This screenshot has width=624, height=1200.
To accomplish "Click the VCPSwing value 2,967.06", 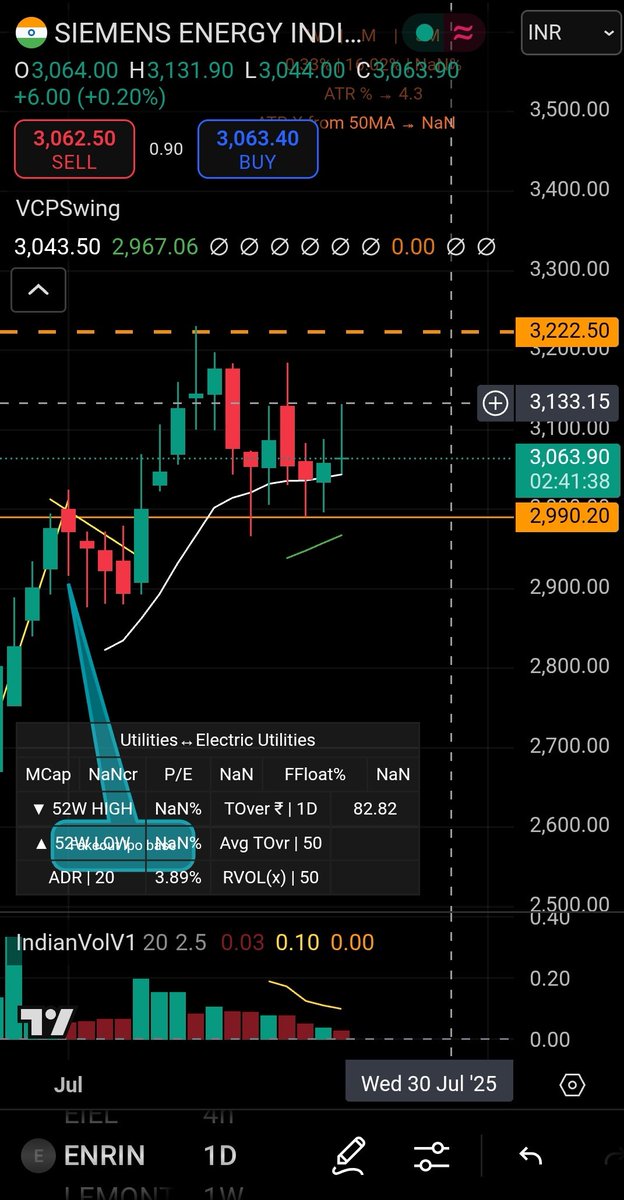I will coord(155,246).
